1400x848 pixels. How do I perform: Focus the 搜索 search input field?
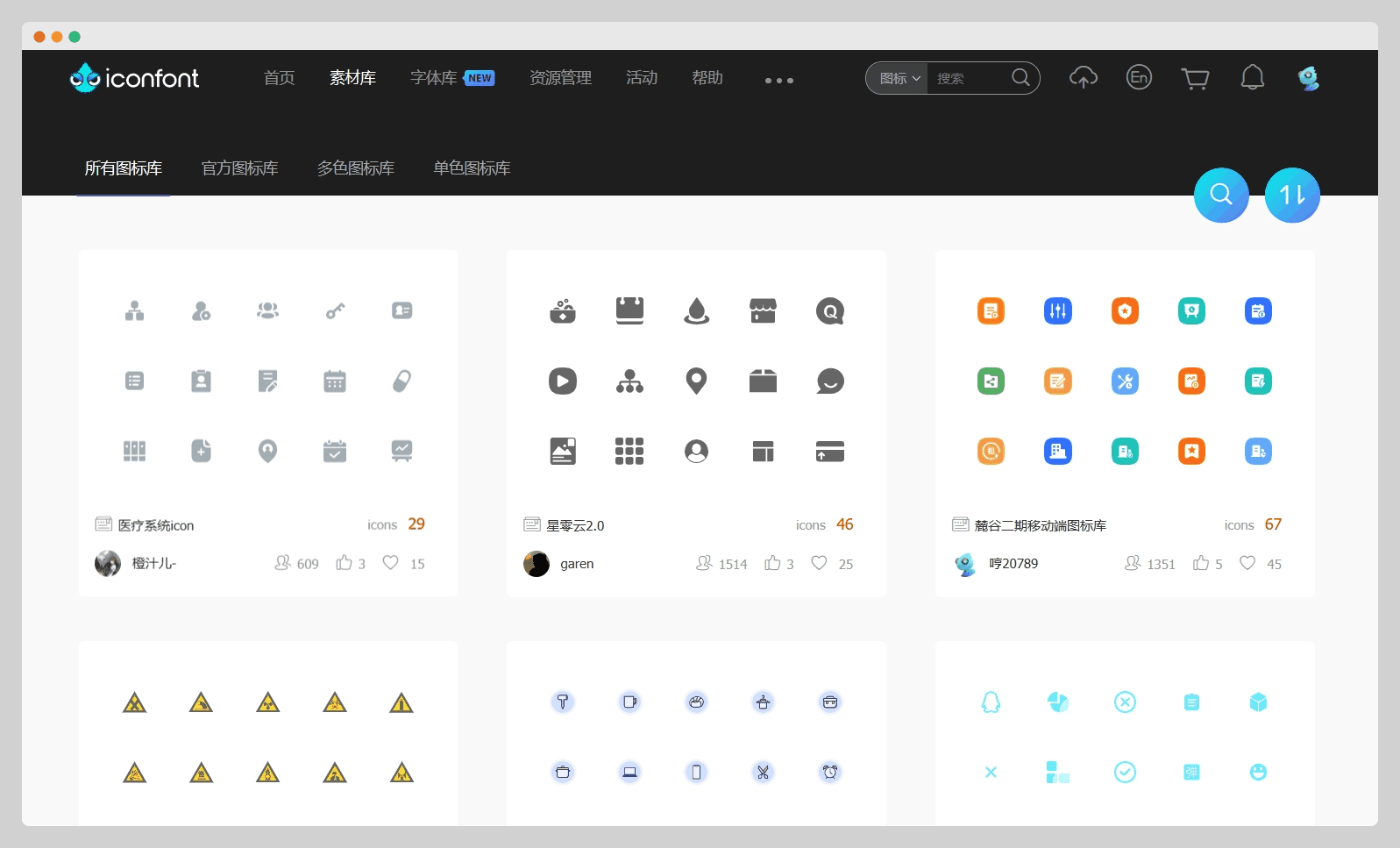click(969, 78)
